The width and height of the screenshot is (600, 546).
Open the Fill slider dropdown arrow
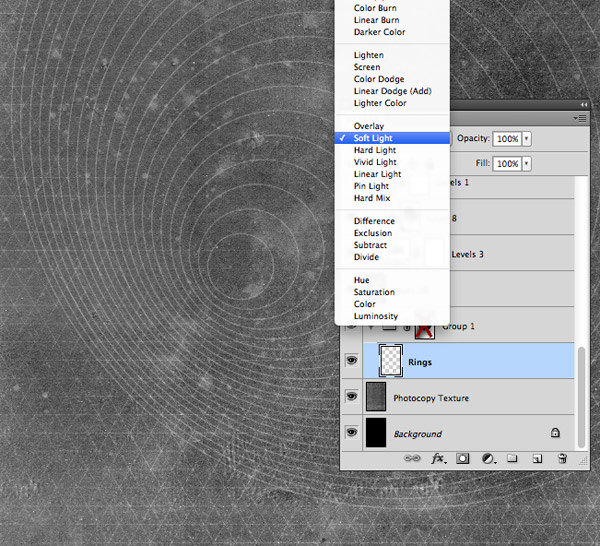(527, 163)
